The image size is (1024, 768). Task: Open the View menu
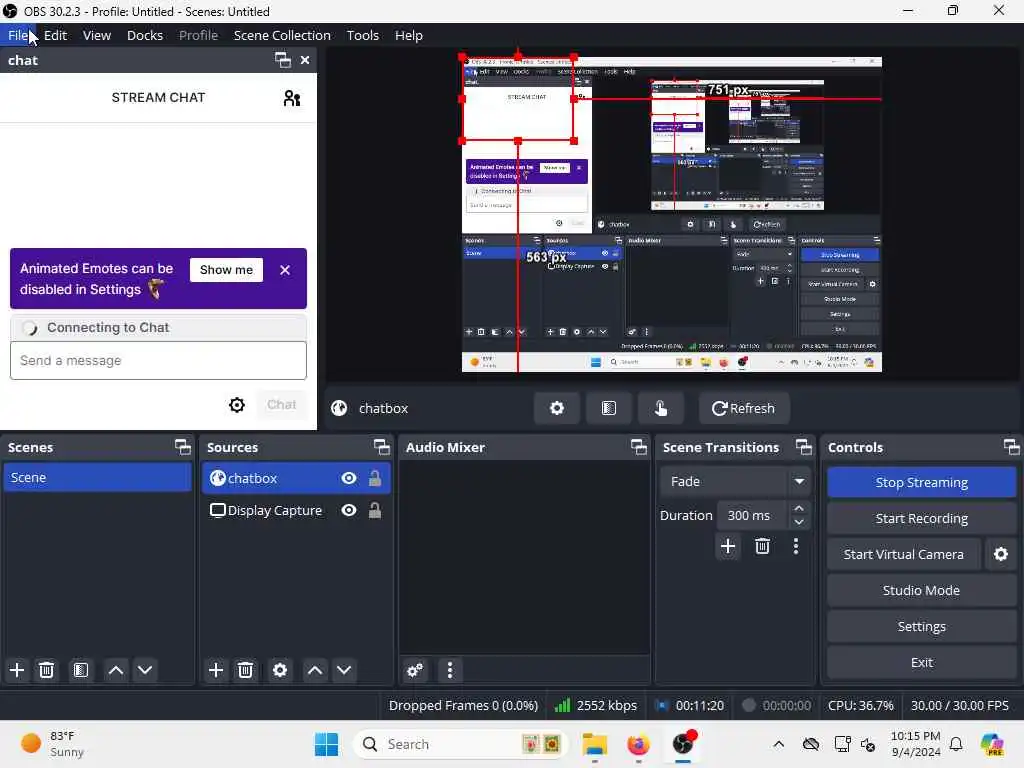click(x=97, y=35)
